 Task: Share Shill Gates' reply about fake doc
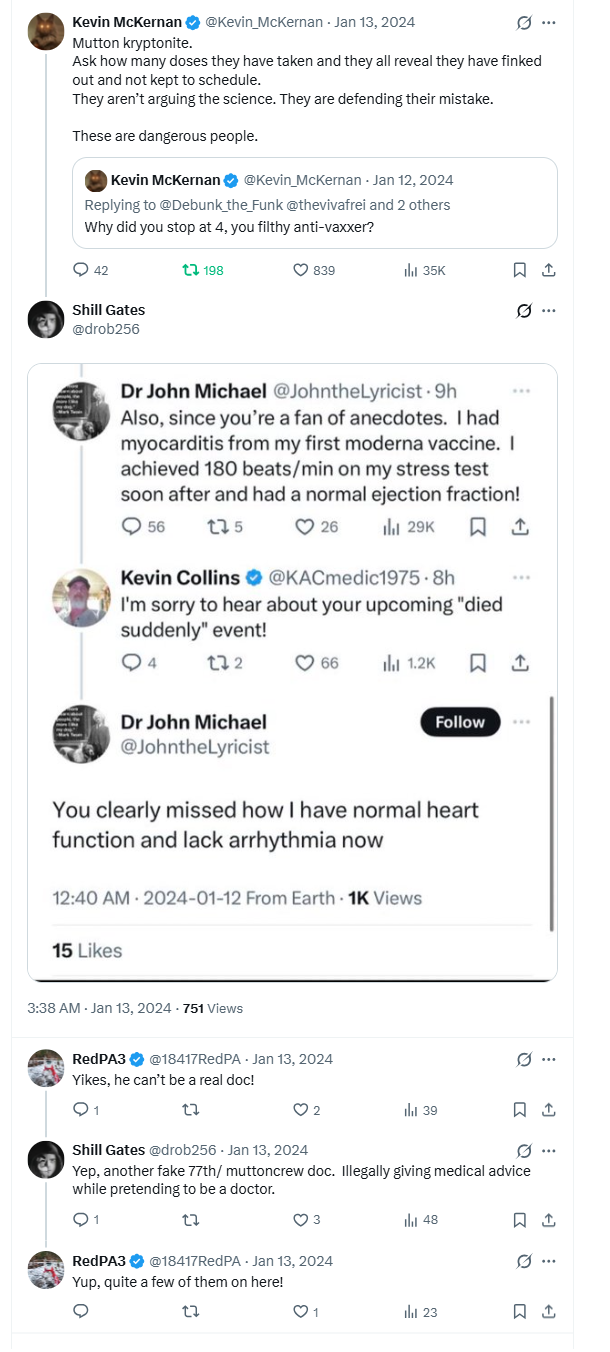(548, 1219)
